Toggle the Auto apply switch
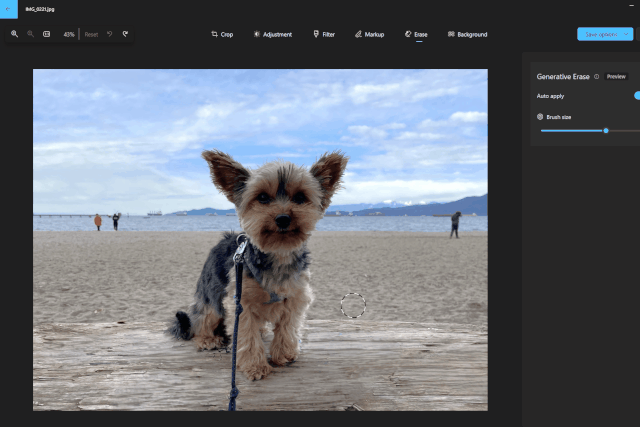The height and width of the screenshot is (427, 640). (637, 96)
